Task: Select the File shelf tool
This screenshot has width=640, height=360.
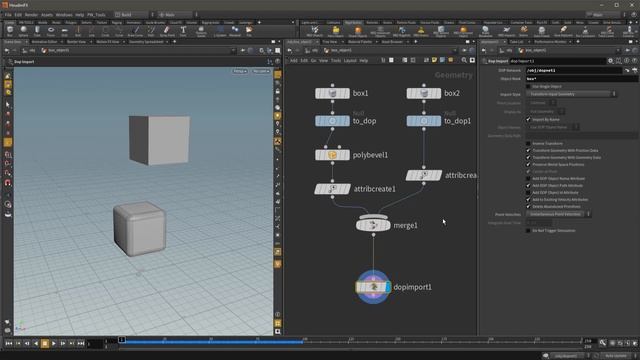Action: pos(249,31)
